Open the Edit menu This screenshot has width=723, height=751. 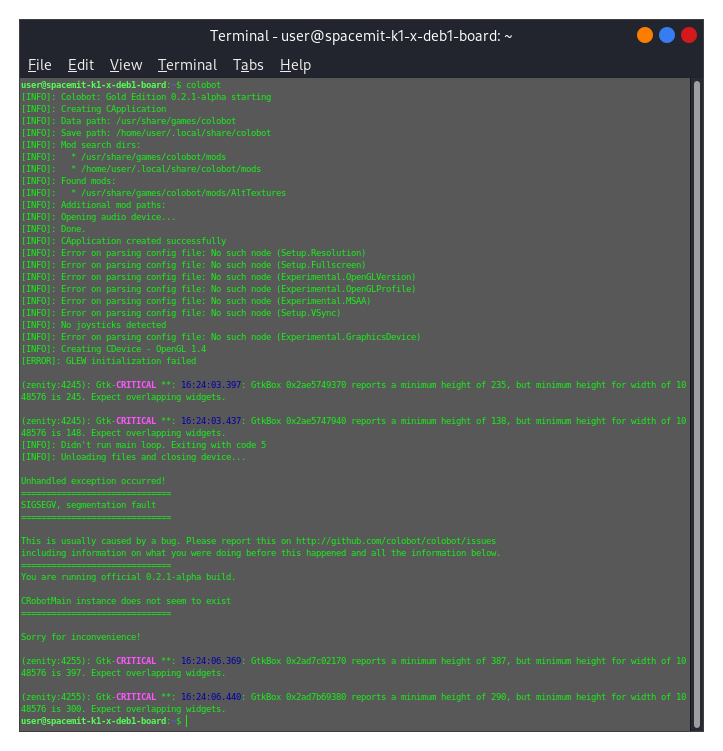click(80, 65)
